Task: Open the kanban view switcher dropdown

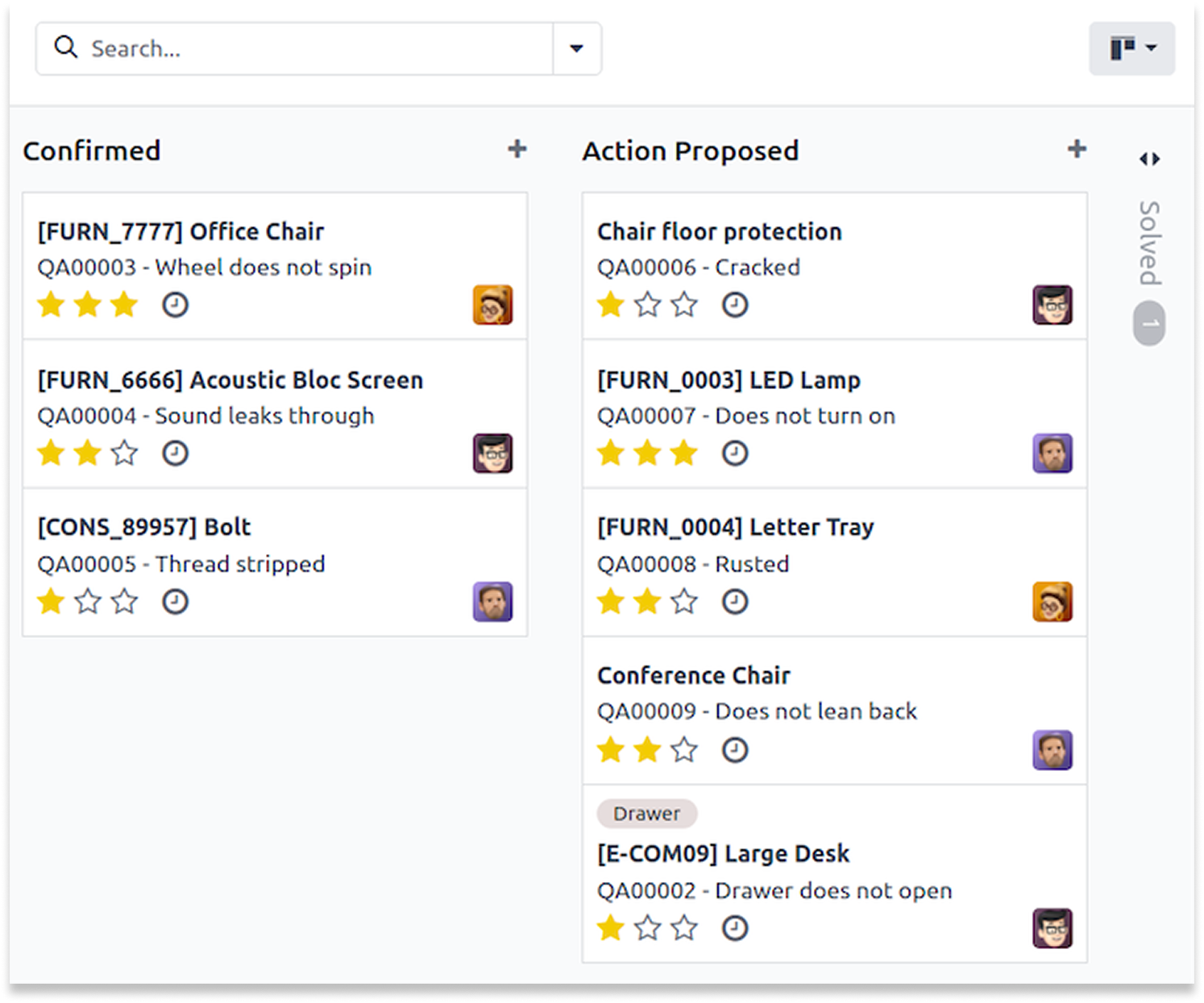Action: click(1131, 48)
